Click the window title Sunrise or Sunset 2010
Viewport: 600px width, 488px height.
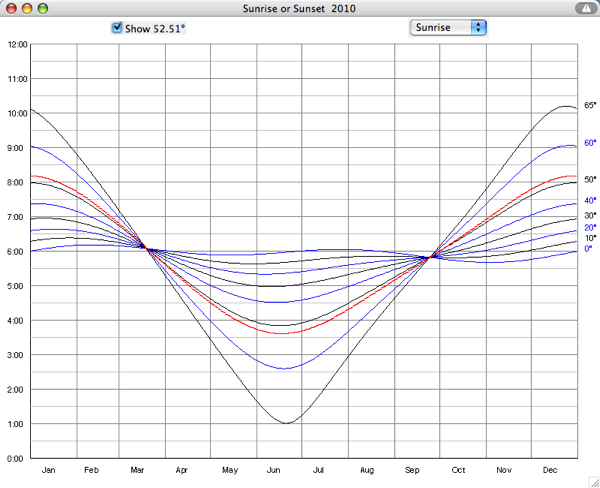point(299,8)
